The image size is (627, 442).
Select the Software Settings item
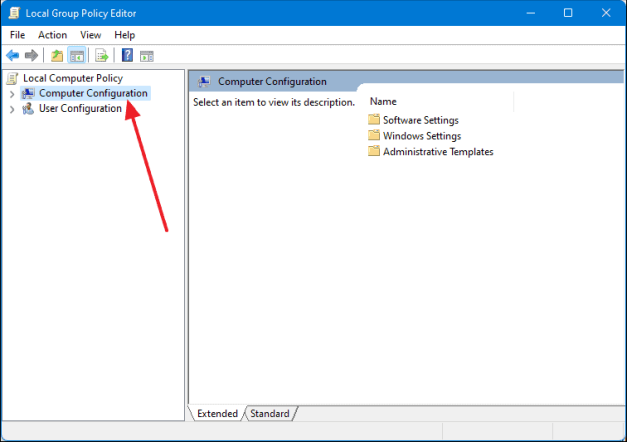pos(421,120)
